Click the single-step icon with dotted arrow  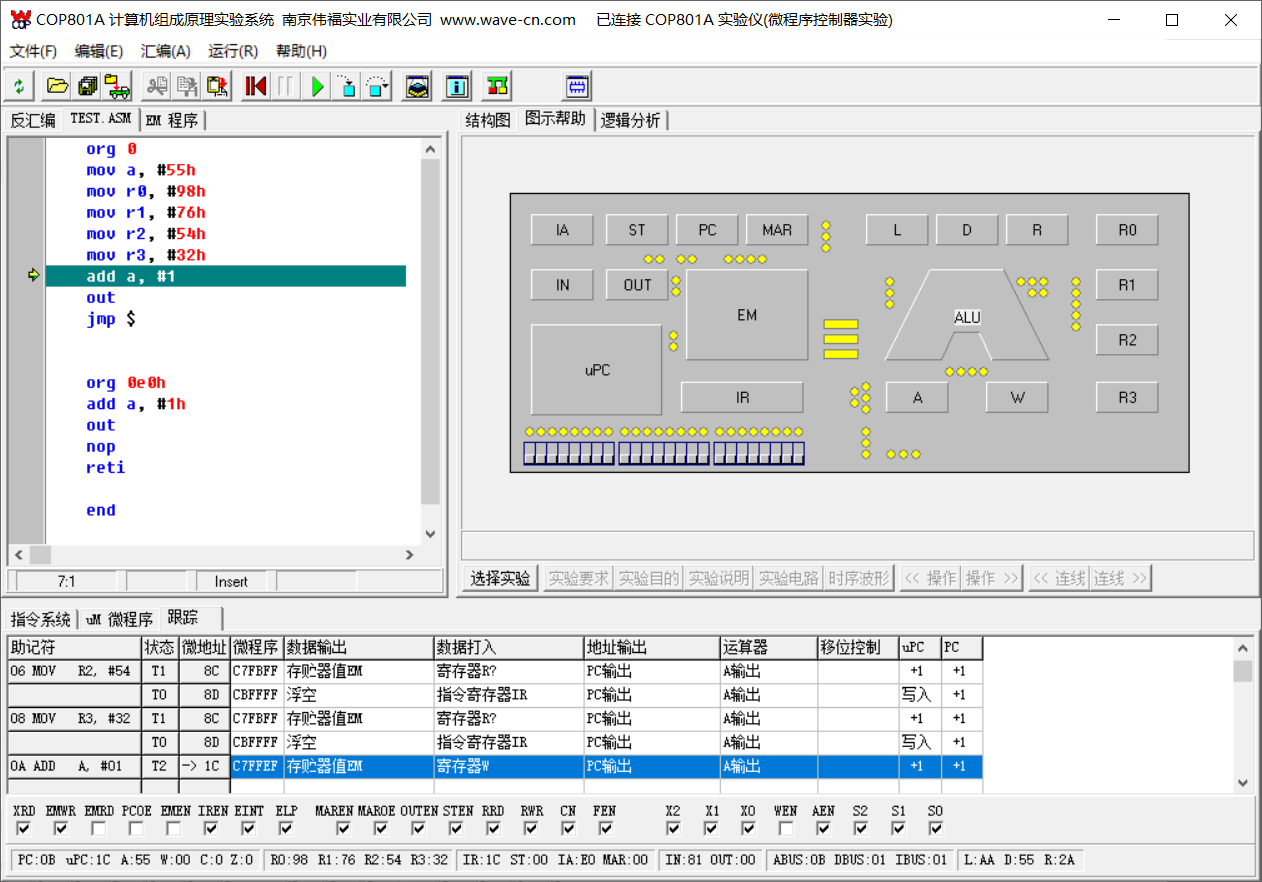[347, 86]
